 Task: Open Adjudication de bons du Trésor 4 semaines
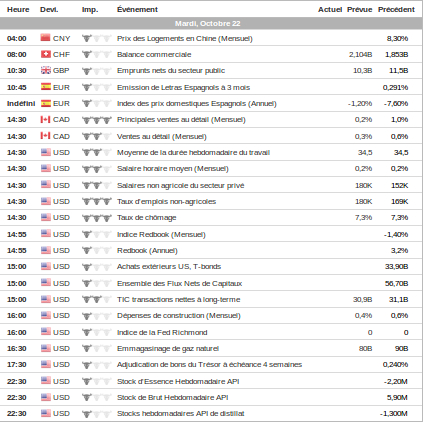point(209,365)
